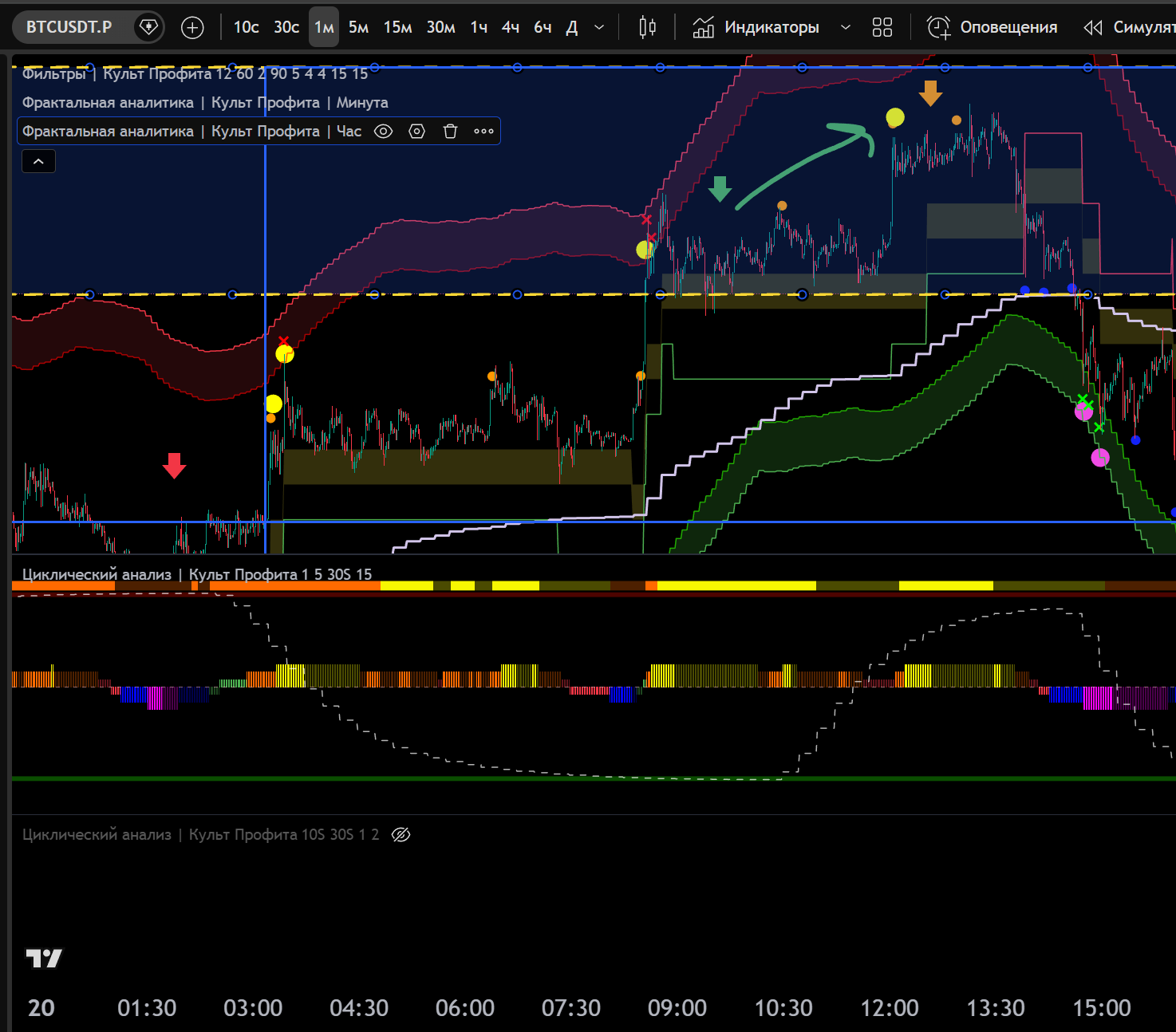Click the BTCUSDT.P symbol search button
This screenshot has height=1032, width=1176.
coord(69,27)
